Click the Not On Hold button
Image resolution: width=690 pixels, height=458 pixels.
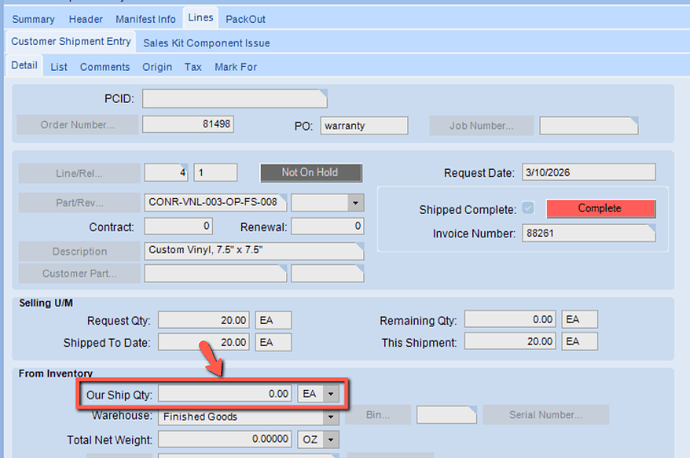(311, 172)
